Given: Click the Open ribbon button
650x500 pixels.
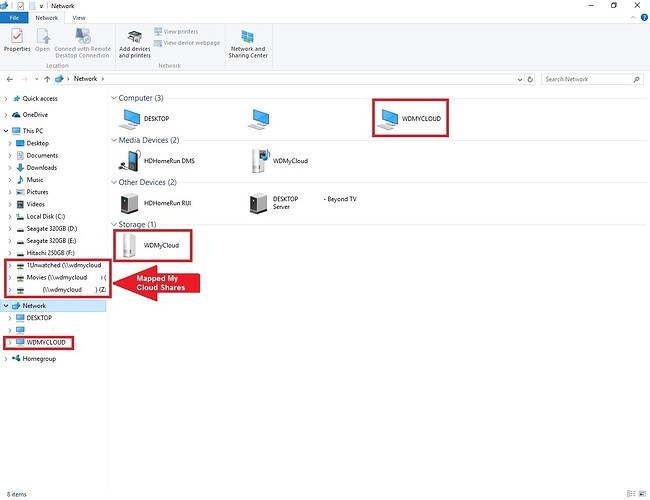Looking at the screenshot, I should point(42,40).
